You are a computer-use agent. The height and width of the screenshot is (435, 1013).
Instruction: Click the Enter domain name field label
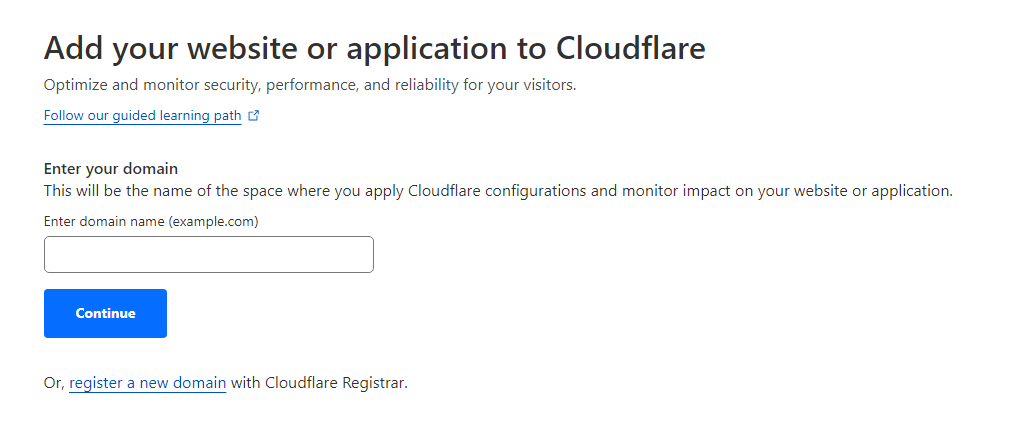tap(151, 222)
